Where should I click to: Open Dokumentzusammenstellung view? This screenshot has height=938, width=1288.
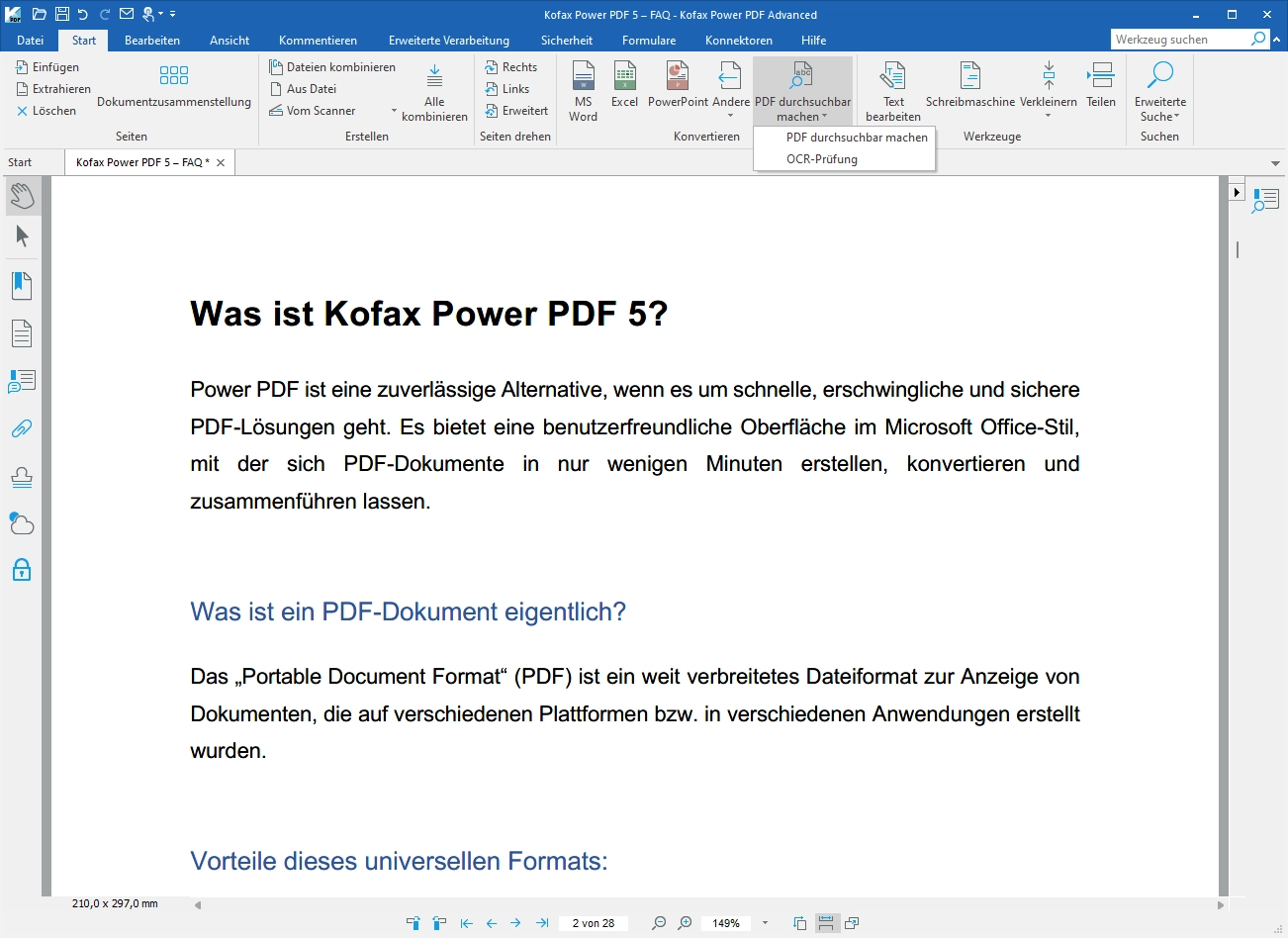coord(174,85)
